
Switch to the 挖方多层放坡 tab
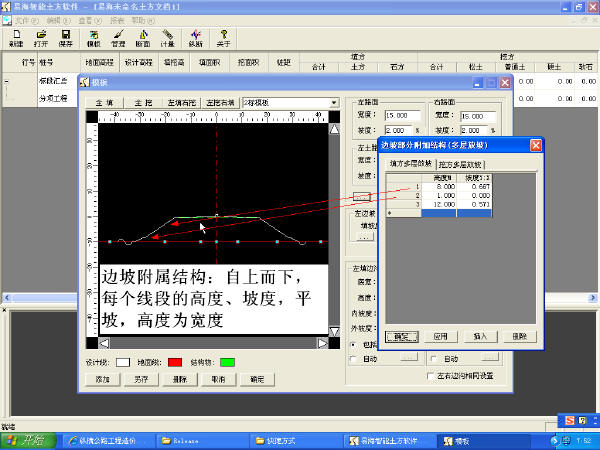460,165
